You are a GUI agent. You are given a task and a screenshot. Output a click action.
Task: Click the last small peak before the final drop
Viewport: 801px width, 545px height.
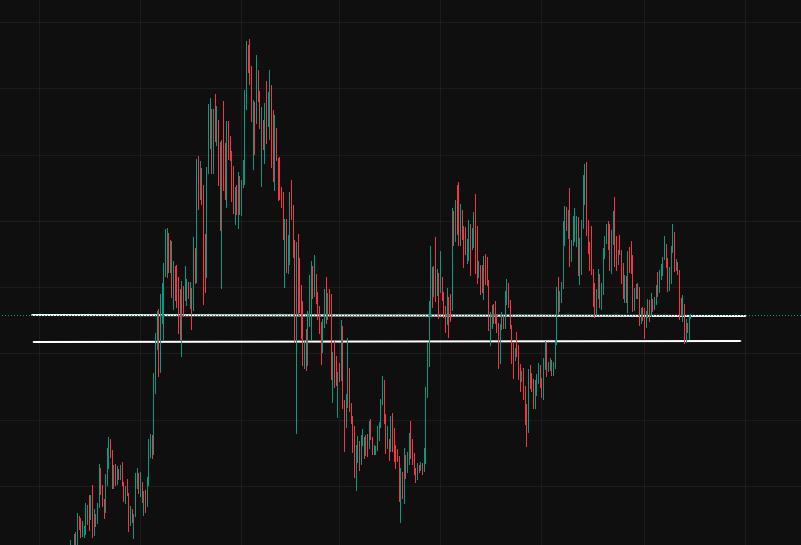coord(673,227)
